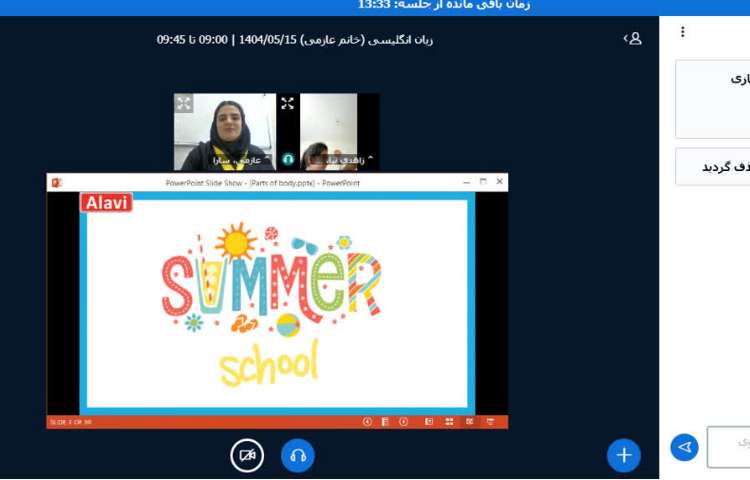Click the session title with date and time
This screenshot has width=750, height=480.
pyautogui.click(x=295, y=40)
